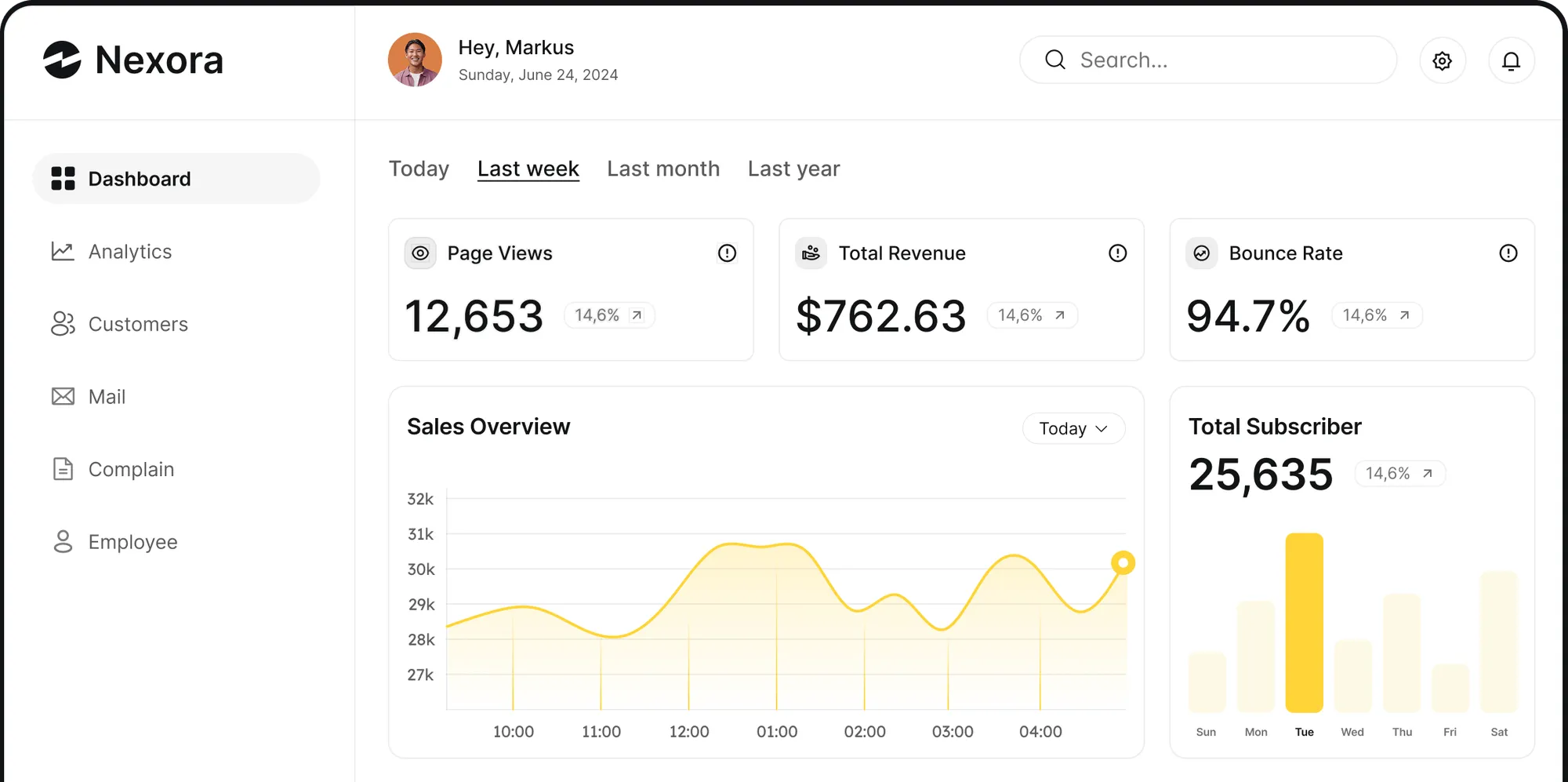The height and width of the screenshot is (782, 1568).
Task: Click the Page Views eye icon
Action: 420,253
